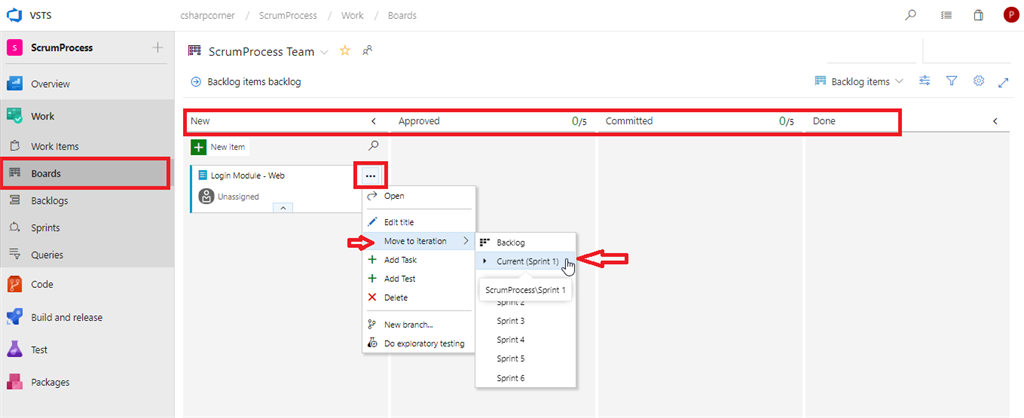Expand the ScrumProcess Team selector chevron
The width and height of the screenshot is (1024, 418).
coord(324,52)
